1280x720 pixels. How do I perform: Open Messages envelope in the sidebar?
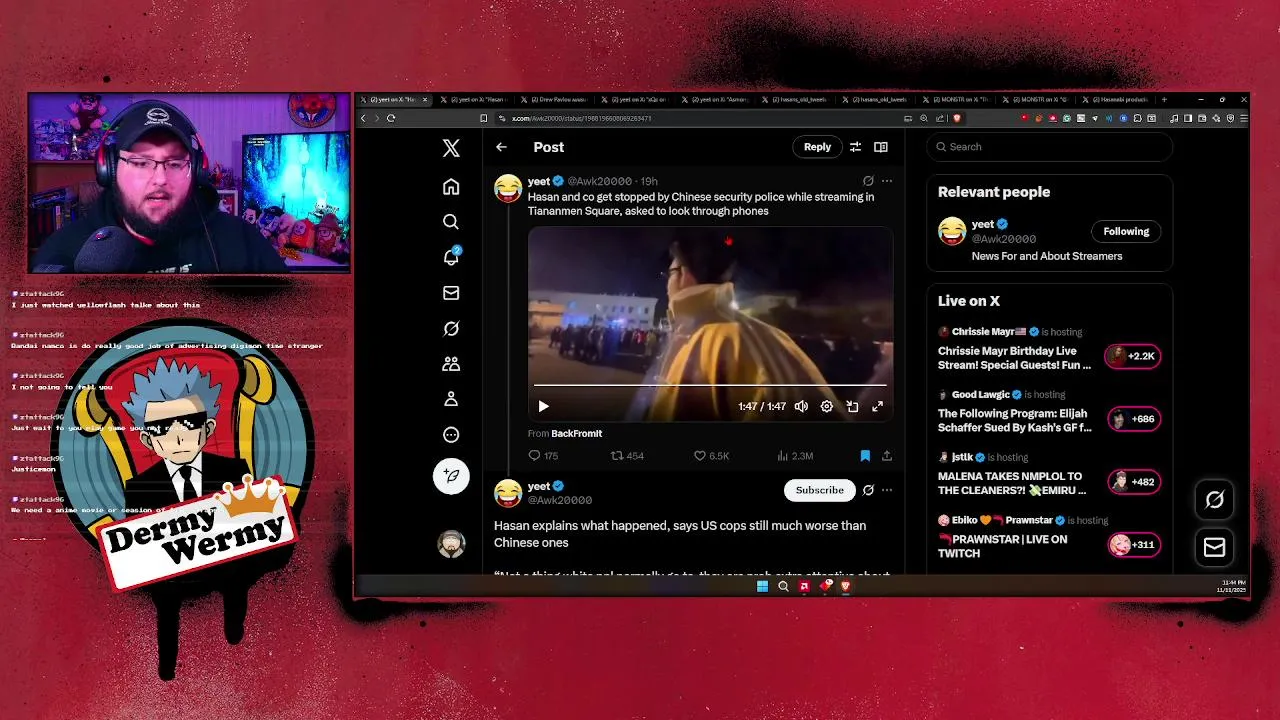451,293
